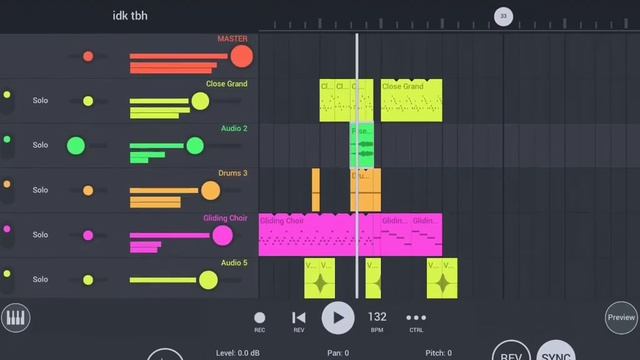This screenshot has height=360, width=640.
Task: Select the wide Close Grand clip on the right
Action: 411,100
